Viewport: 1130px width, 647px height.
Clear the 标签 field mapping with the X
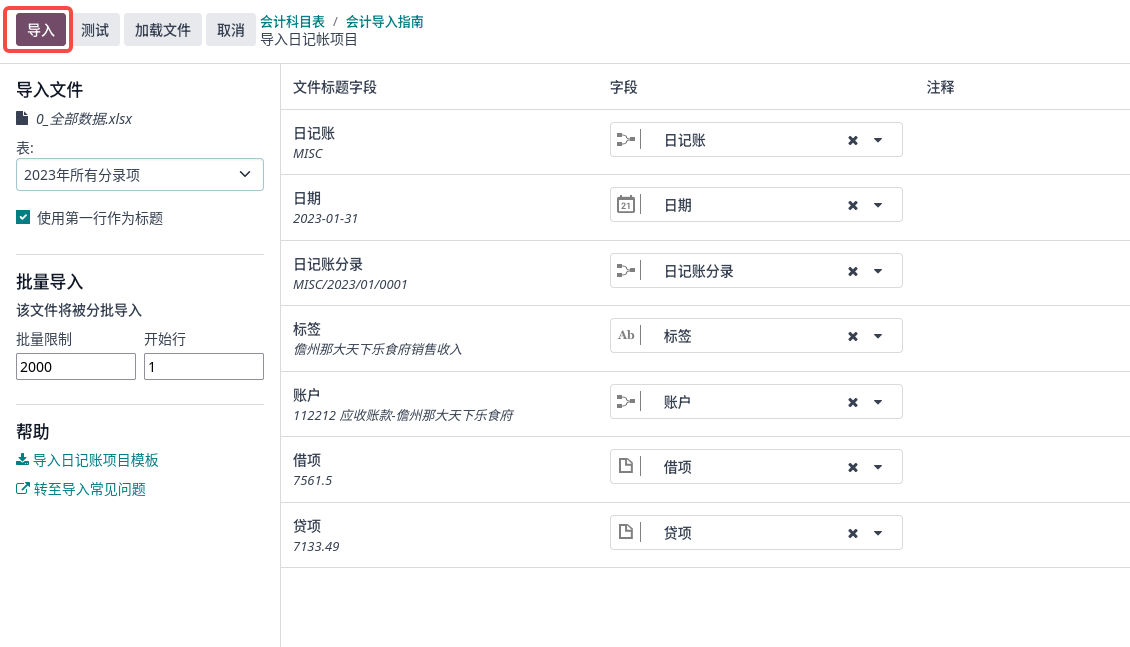coord(853,336)
